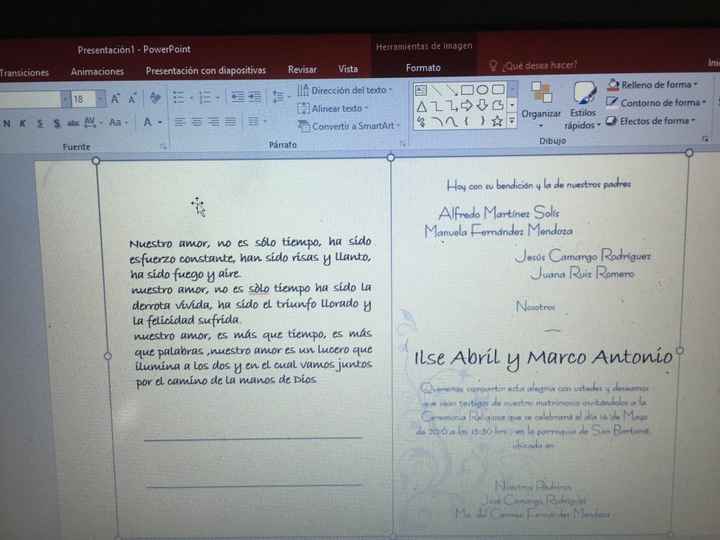Toggle bold (N) formatting
Image resolution: width=720 pixels, height=540 pixels.
[6, 124]
